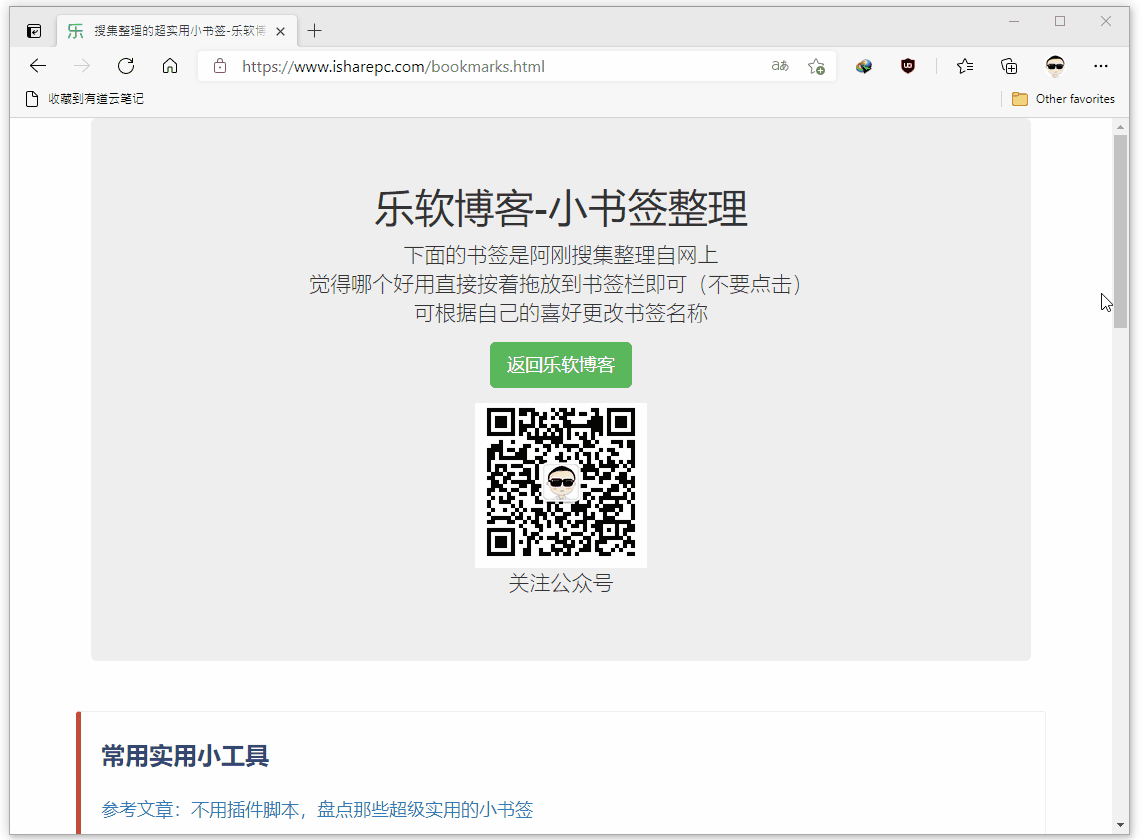This screenshot has height=840, width=1141.
Task: Open the 参考文章 link about 小书签
Action: [317, 809]
